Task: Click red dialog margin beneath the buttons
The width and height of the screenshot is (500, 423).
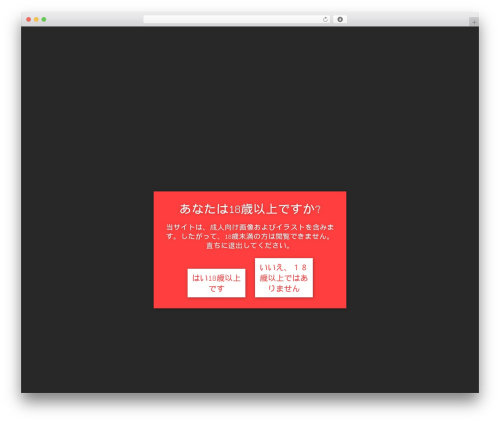Action: 250,303
